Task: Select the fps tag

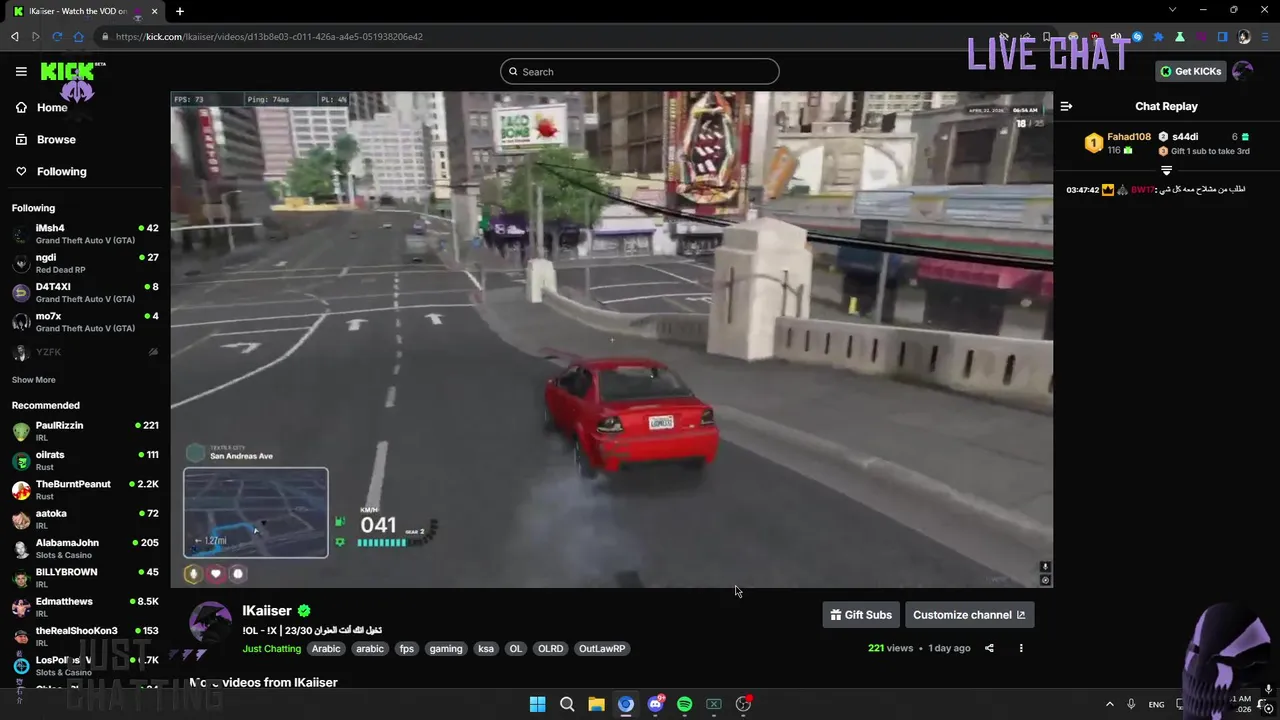Action: [406, 648]
